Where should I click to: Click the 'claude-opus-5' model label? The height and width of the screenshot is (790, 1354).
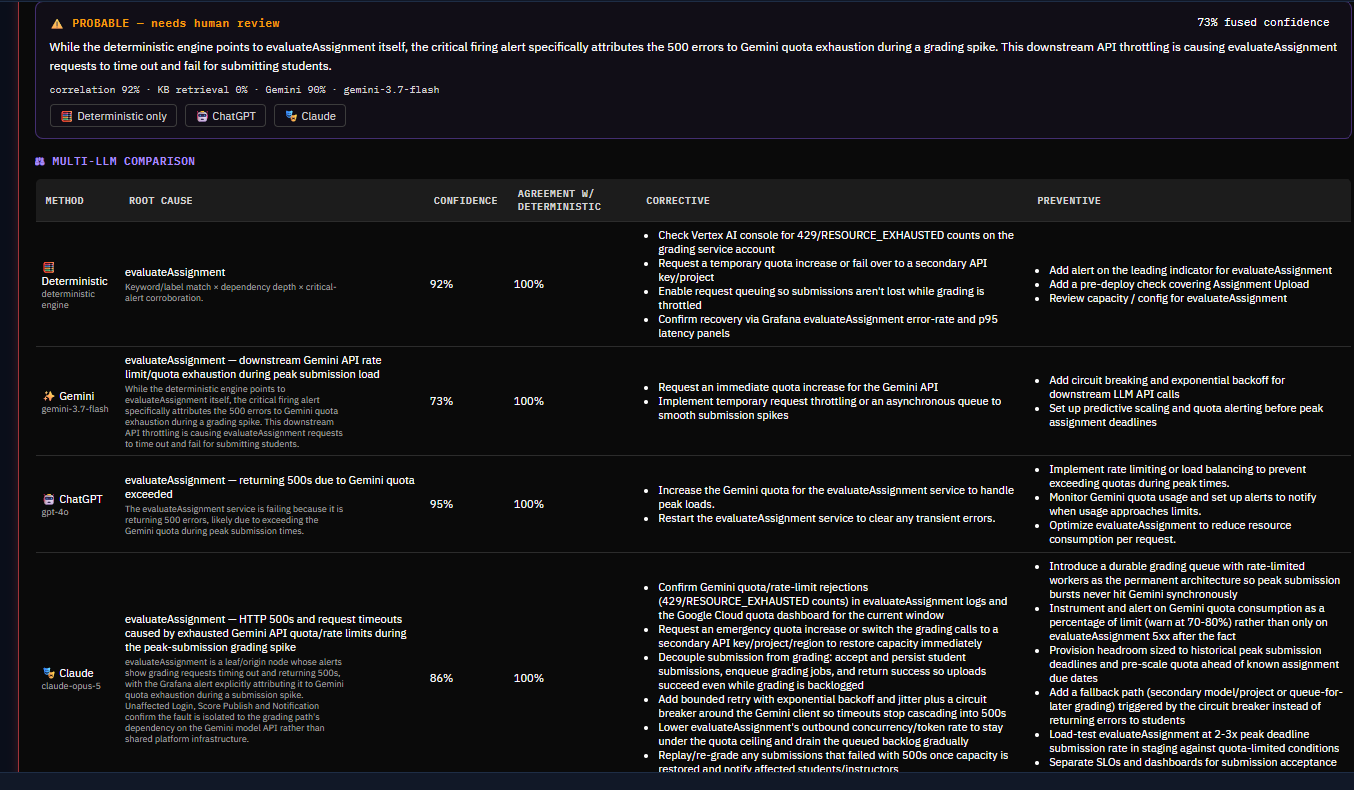pyautogui.click(x=71, y=686)
